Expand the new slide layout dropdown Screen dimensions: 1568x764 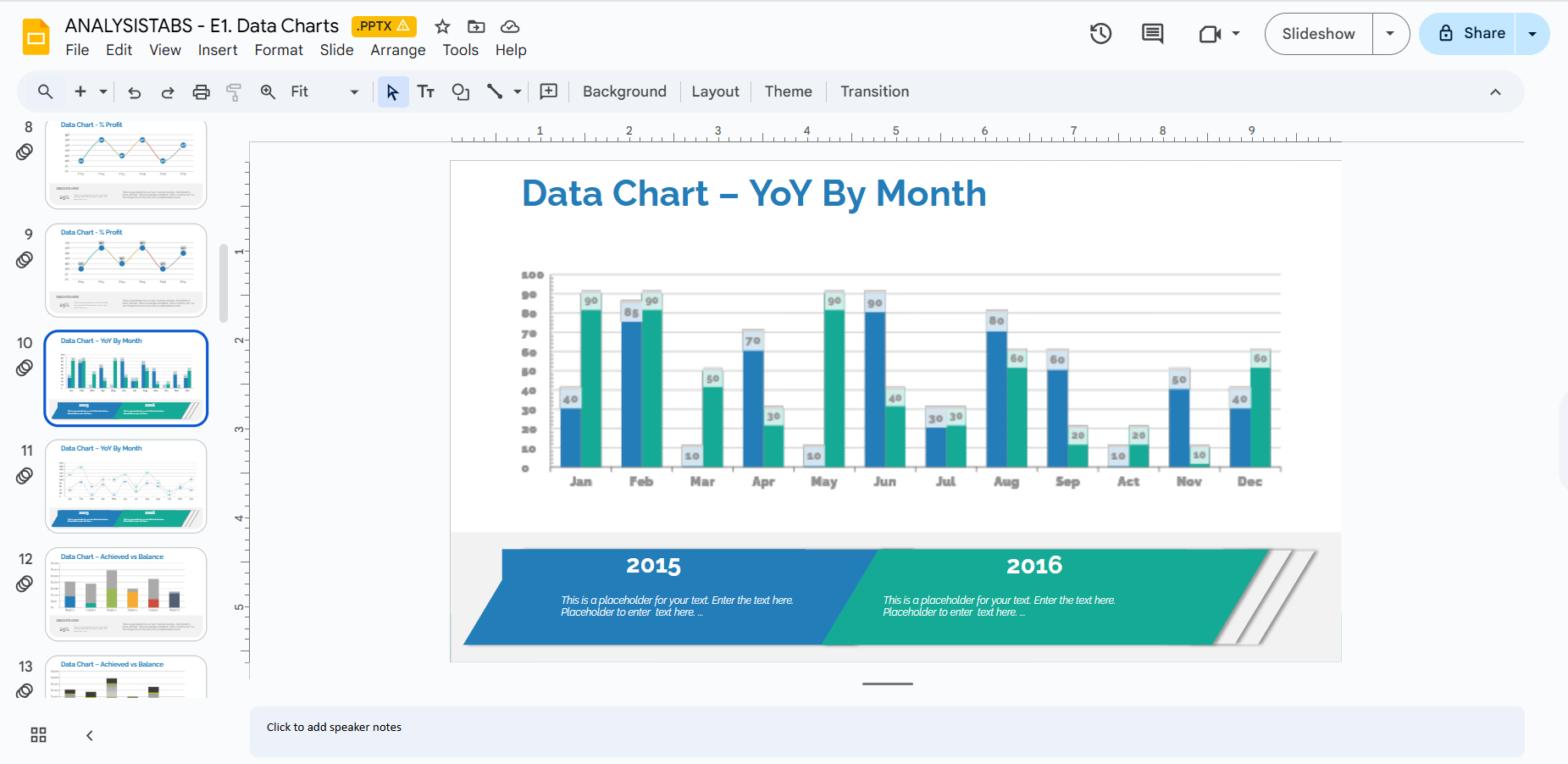click(x=103, y=92)
